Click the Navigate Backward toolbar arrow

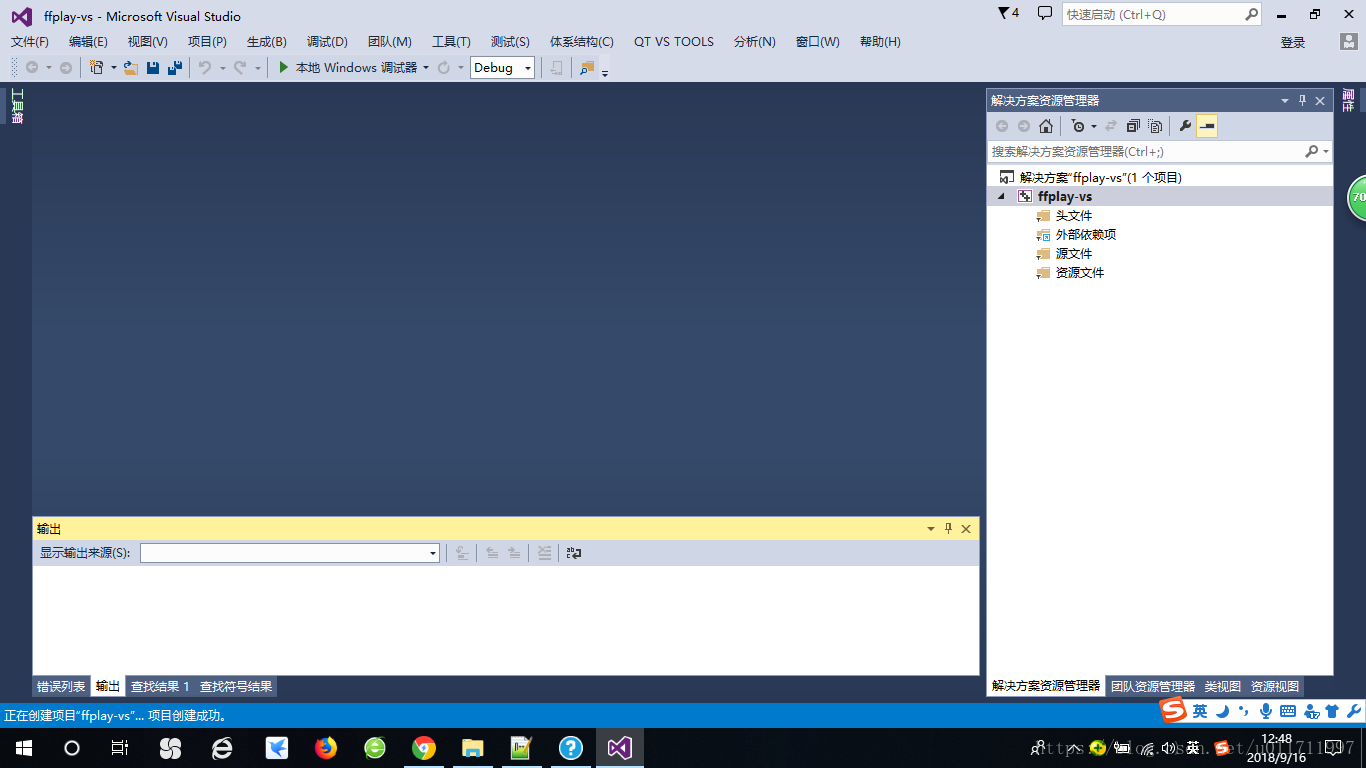coord(32,68)
